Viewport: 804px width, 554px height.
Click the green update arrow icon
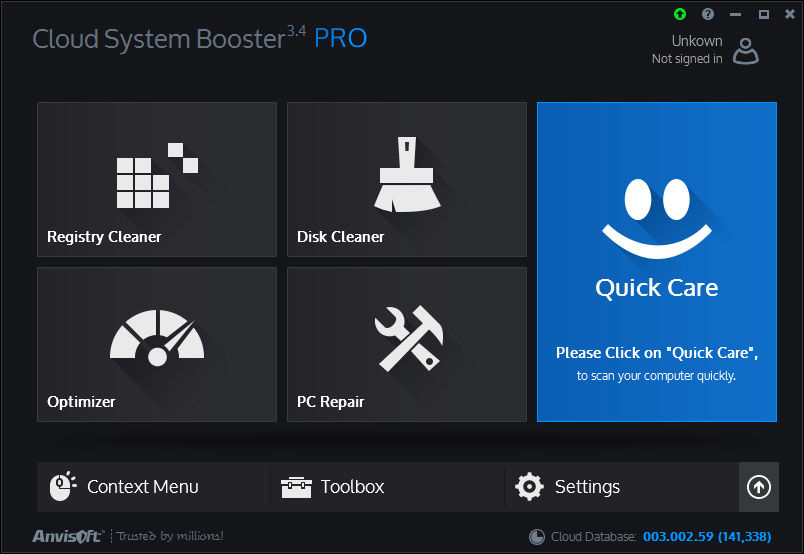[680, 14]
